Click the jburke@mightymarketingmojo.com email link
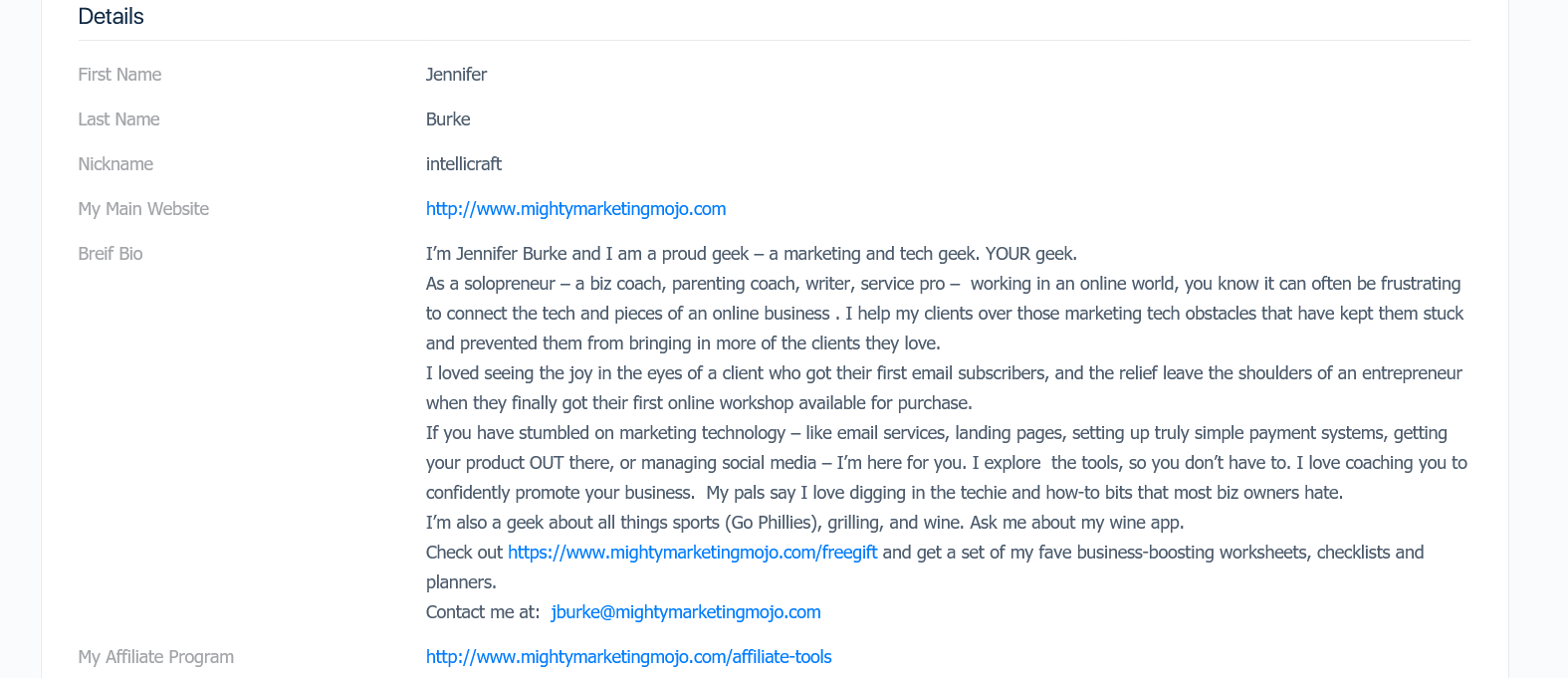The image size is (1568, 678). point(686,612)
